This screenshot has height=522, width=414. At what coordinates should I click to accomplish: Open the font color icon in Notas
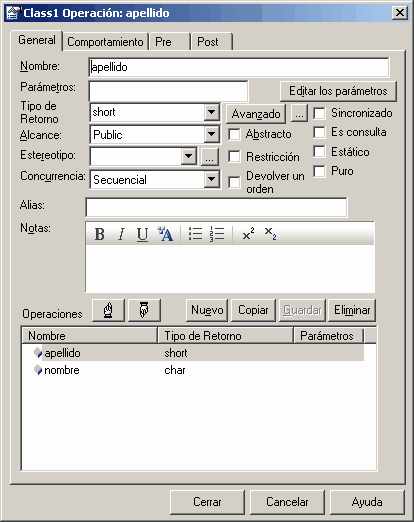tap(165, 234)
